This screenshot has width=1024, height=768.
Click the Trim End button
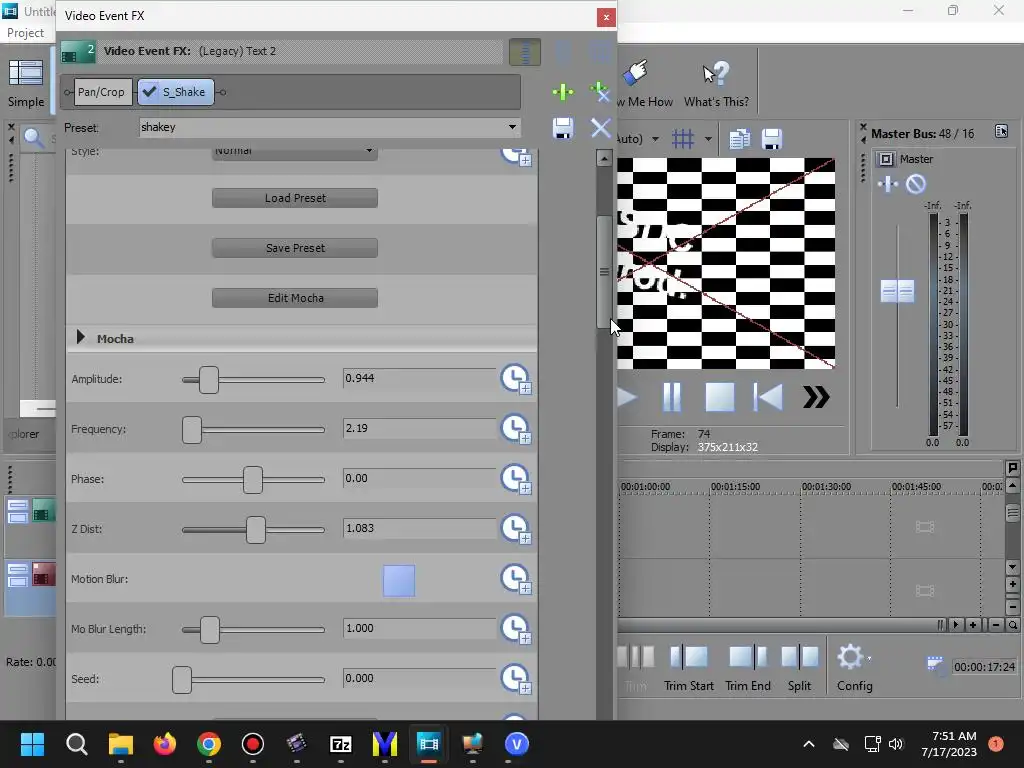coord(748,668)
